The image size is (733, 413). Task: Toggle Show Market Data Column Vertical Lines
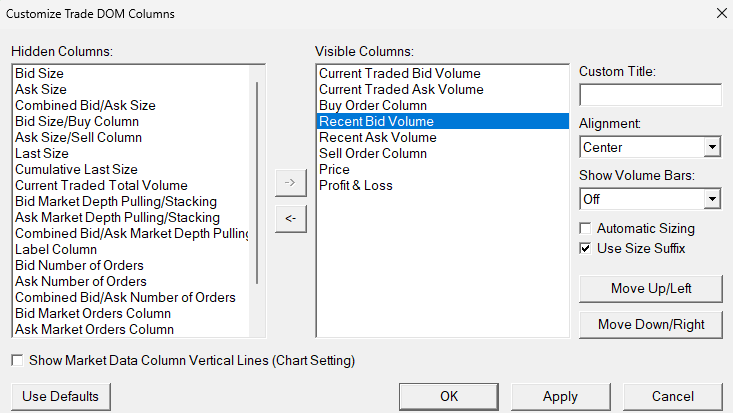click(17, 360)
